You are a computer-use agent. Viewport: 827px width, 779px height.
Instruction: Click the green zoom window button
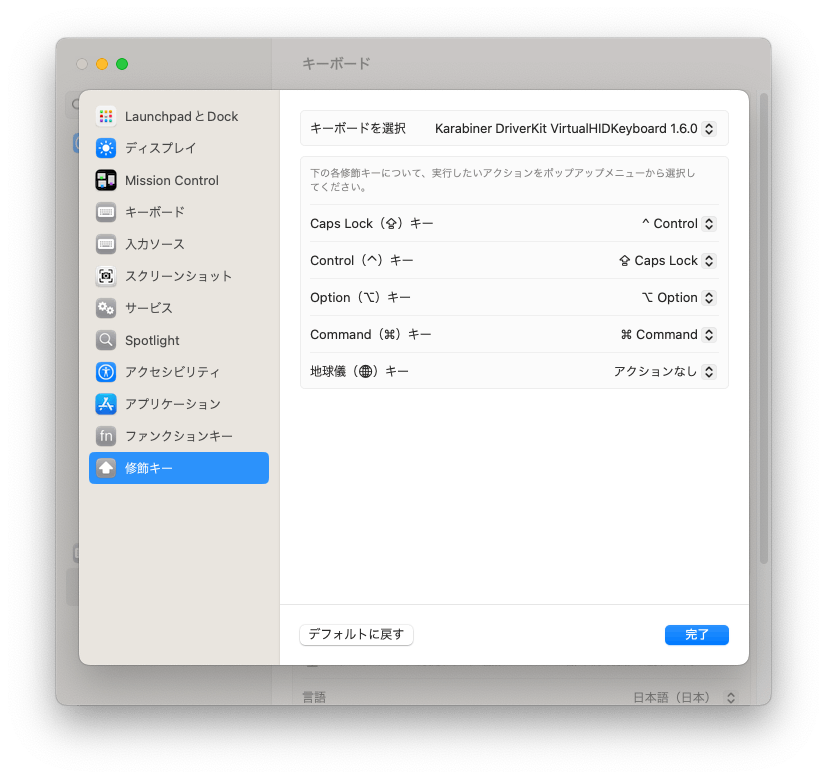pos(122,64)
